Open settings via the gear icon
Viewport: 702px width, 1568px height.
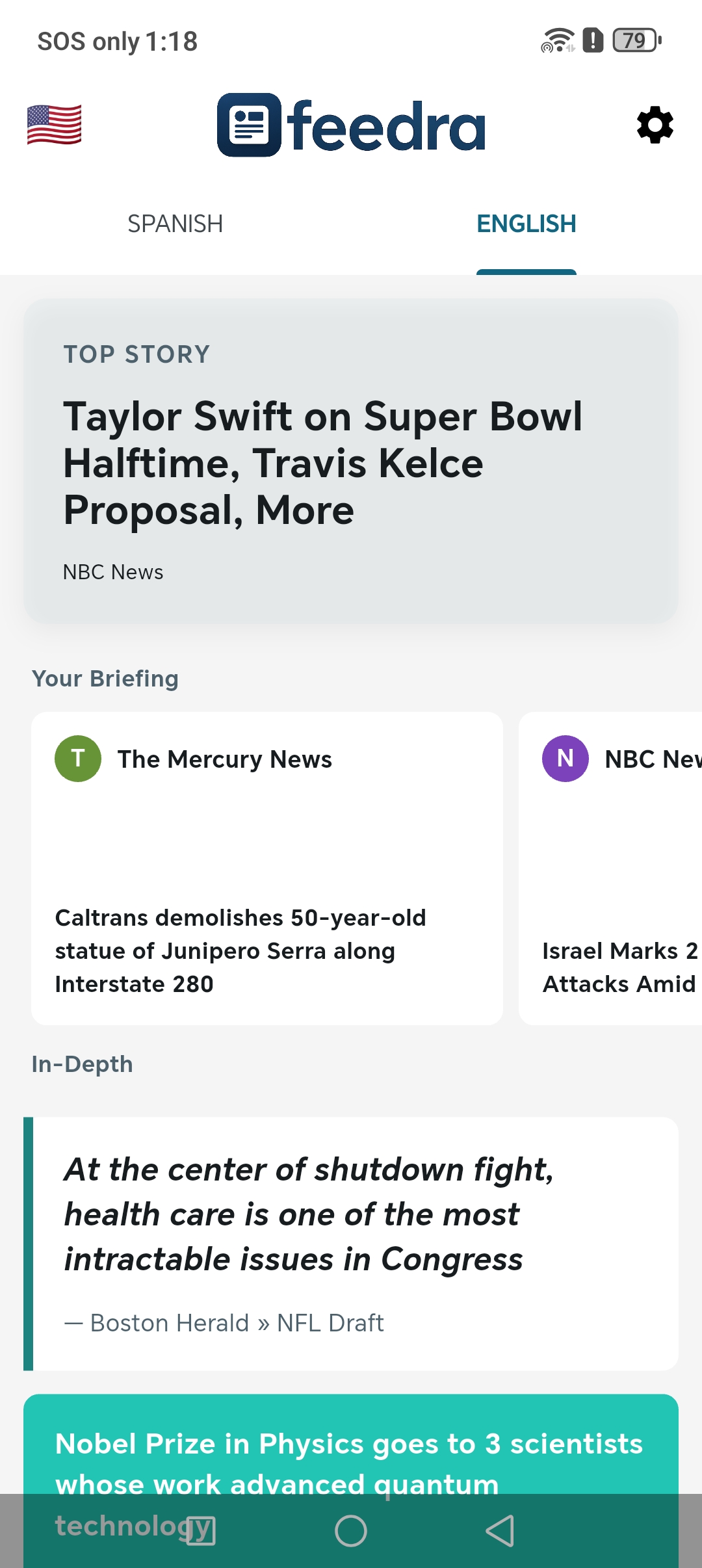coord(655,125)
